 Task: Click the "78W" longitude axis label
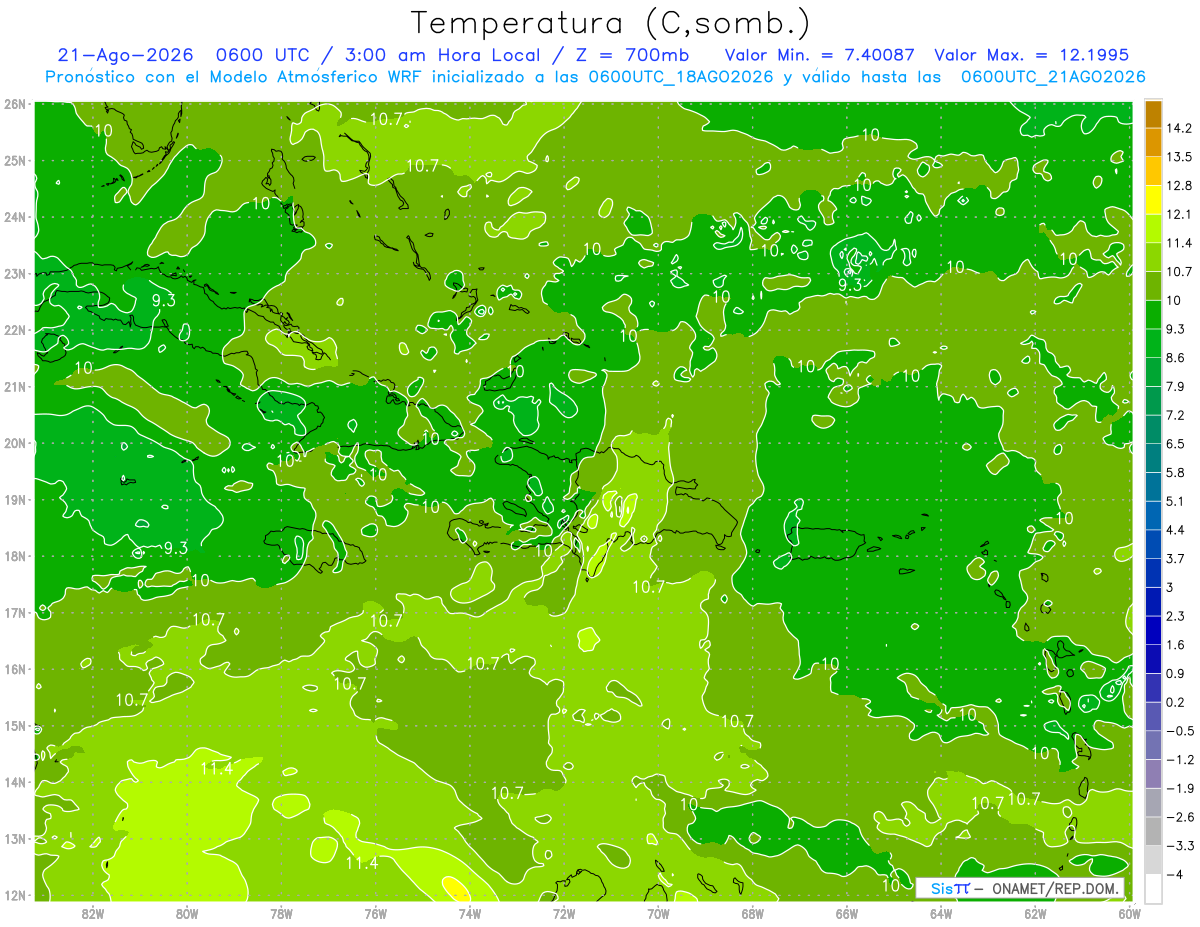[281, 912]
